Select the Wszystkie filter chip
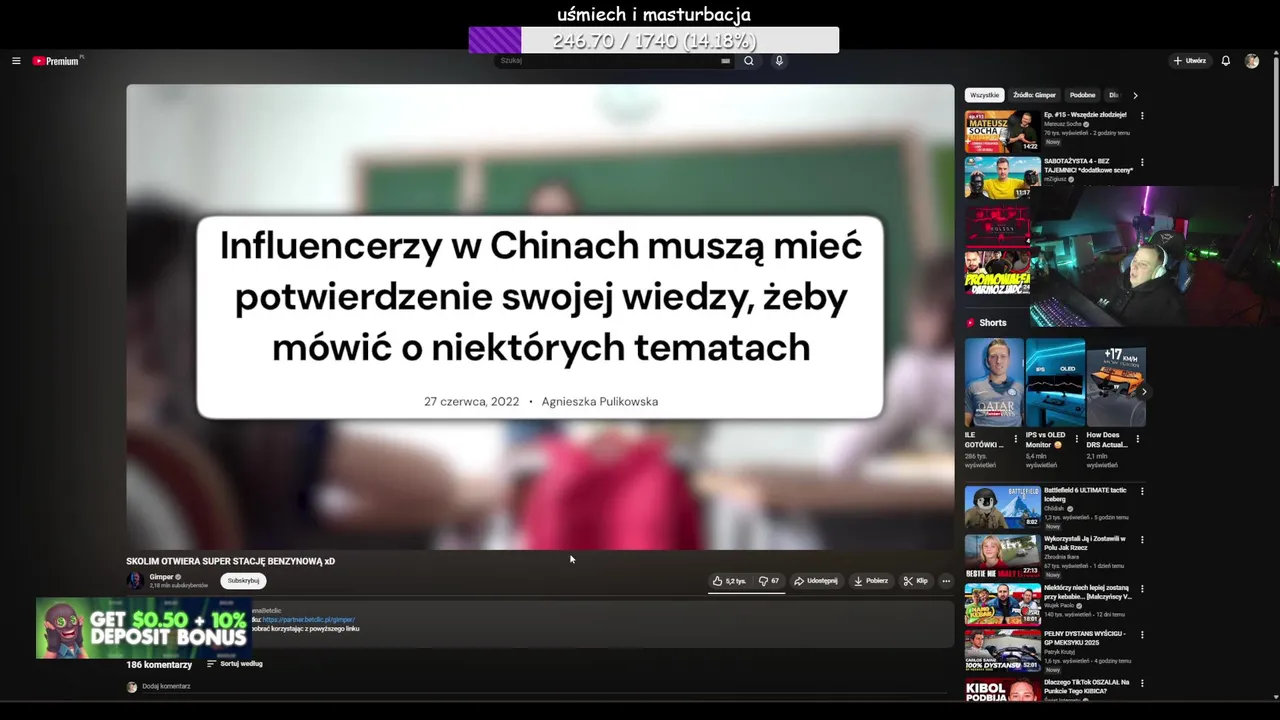Image resolution: width=1280 pixels, height=720 pixels. 984,95
